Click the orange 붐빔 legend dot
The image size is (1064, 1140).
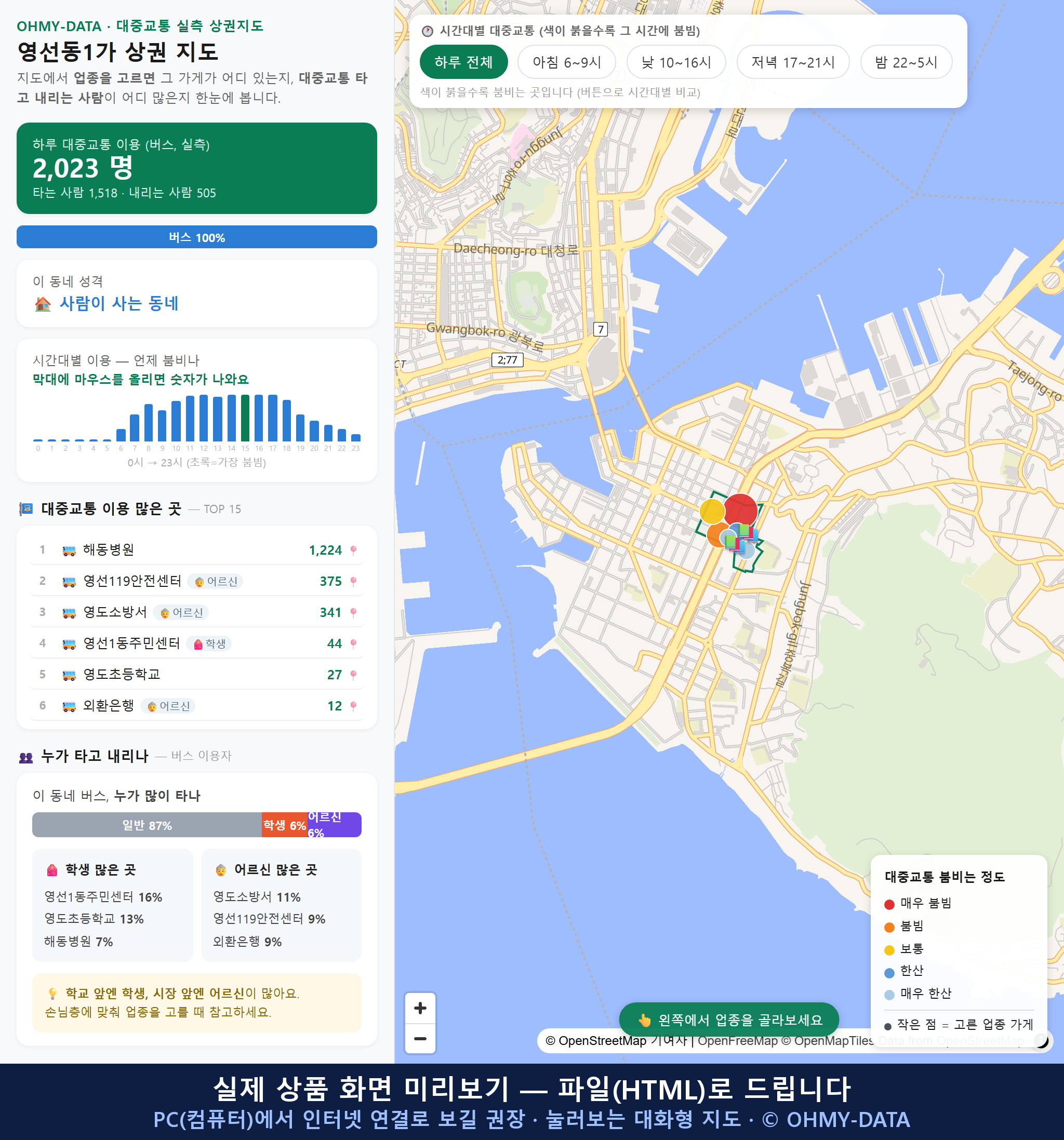pyautogui.click(x=889, y=927)
